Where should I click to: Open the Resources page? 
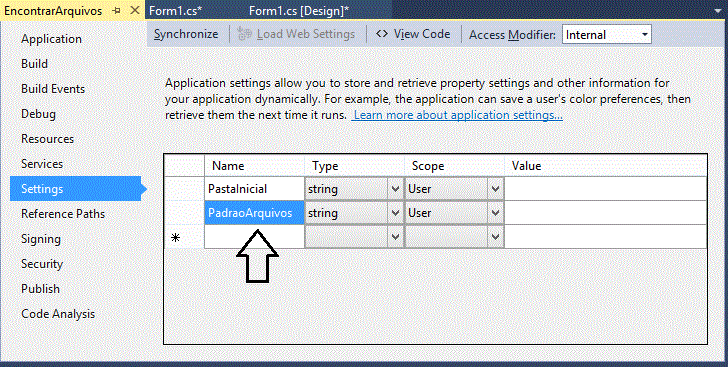click(47, 139)
